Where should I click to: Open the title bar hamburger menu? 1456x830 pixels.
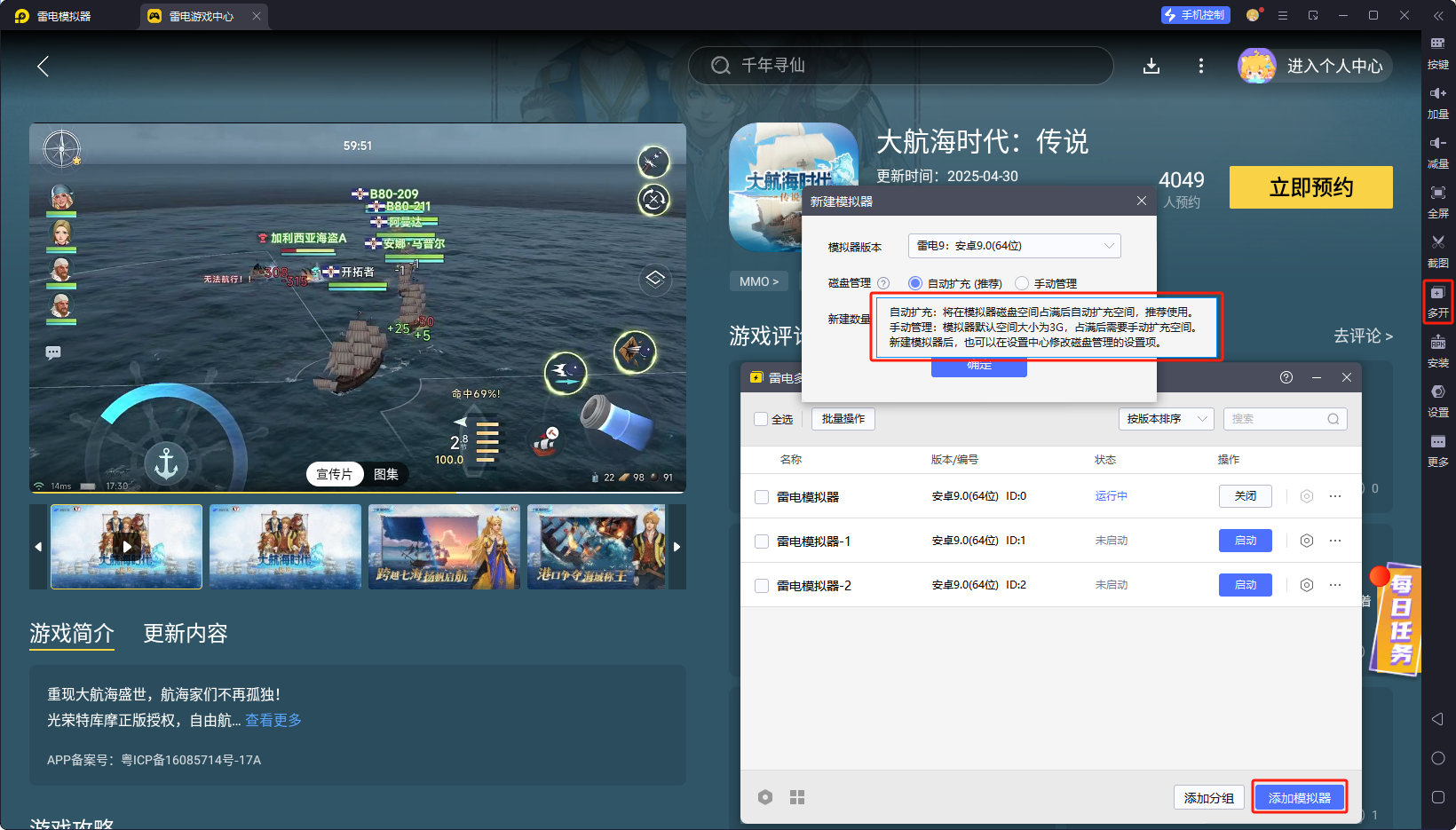click(1283, 15)
